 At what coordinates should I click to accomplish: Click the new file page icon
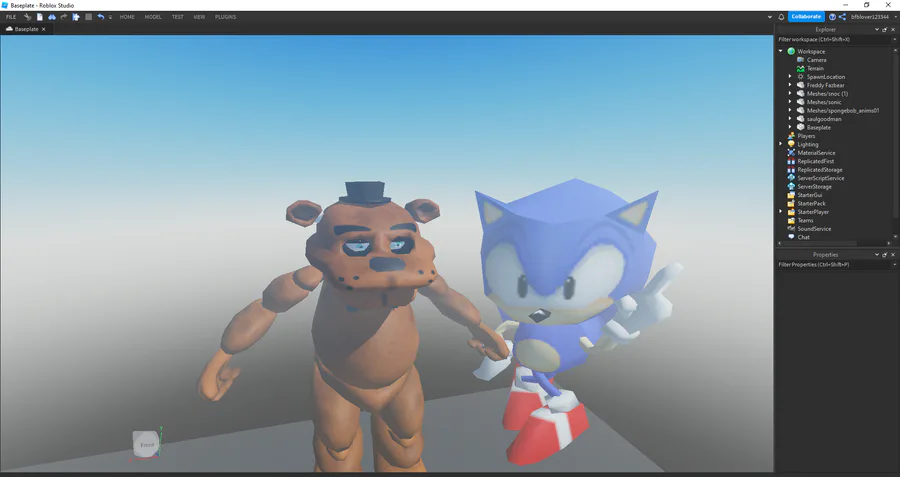[x=40, y=17]
